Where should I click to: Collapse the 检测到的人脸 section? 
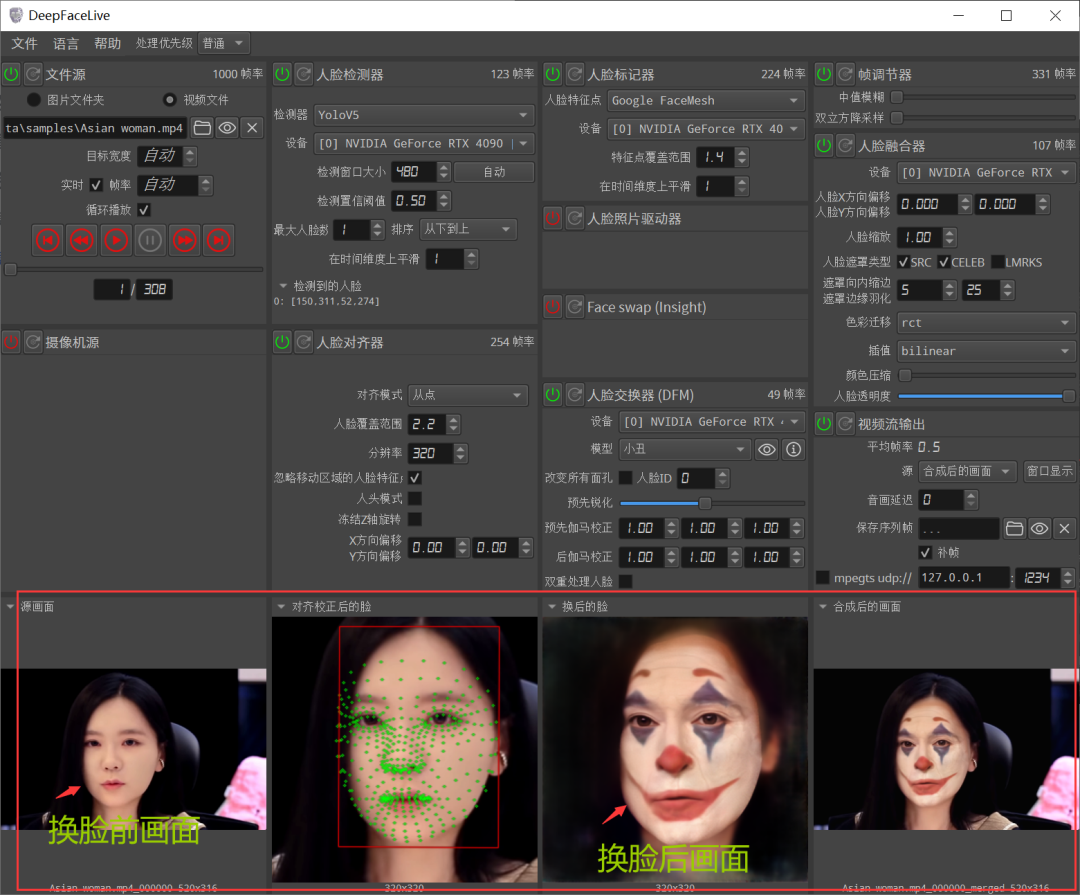coord(282,285)
